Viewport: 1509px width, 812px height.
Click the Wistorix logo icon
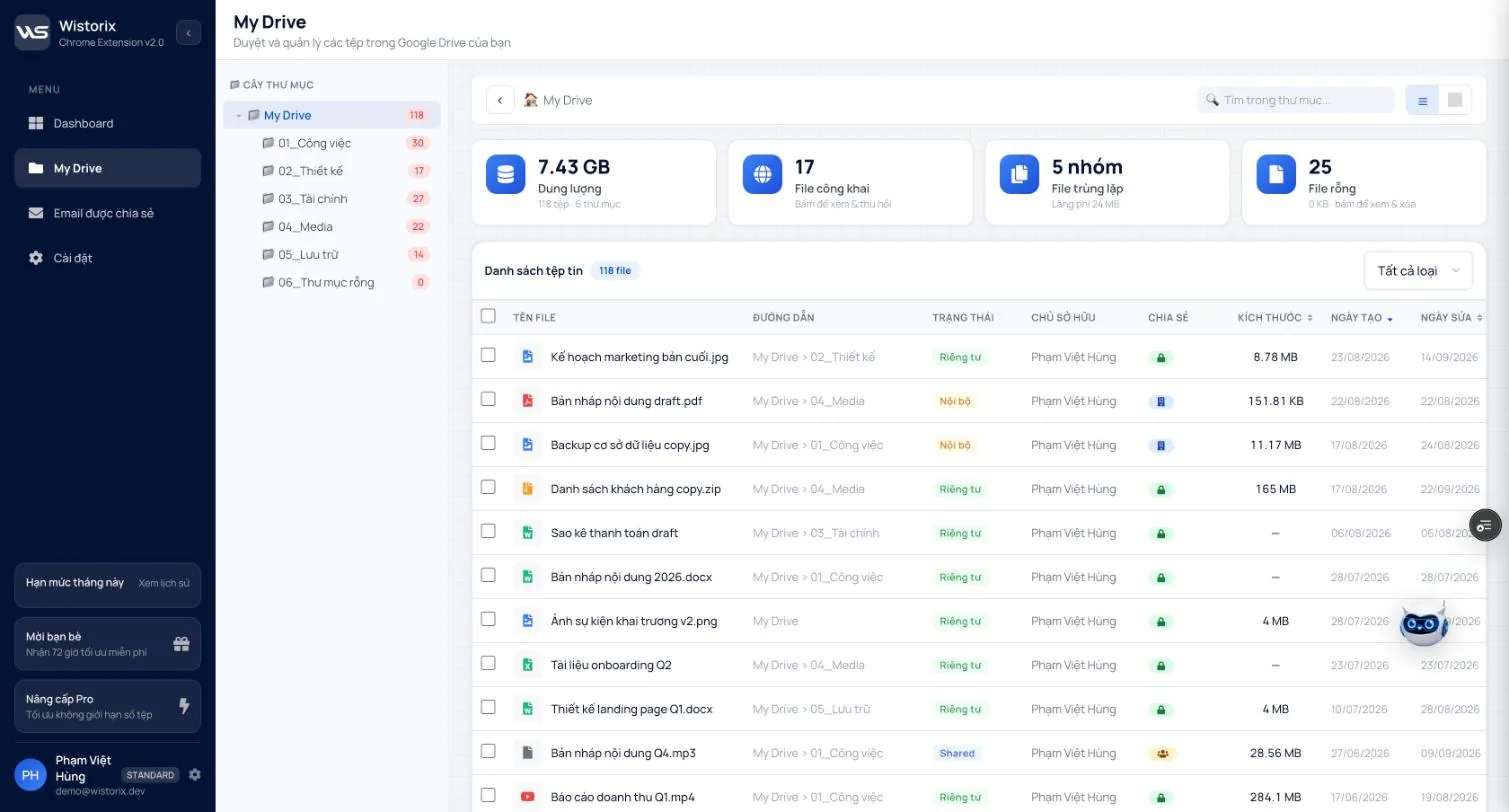32,32
